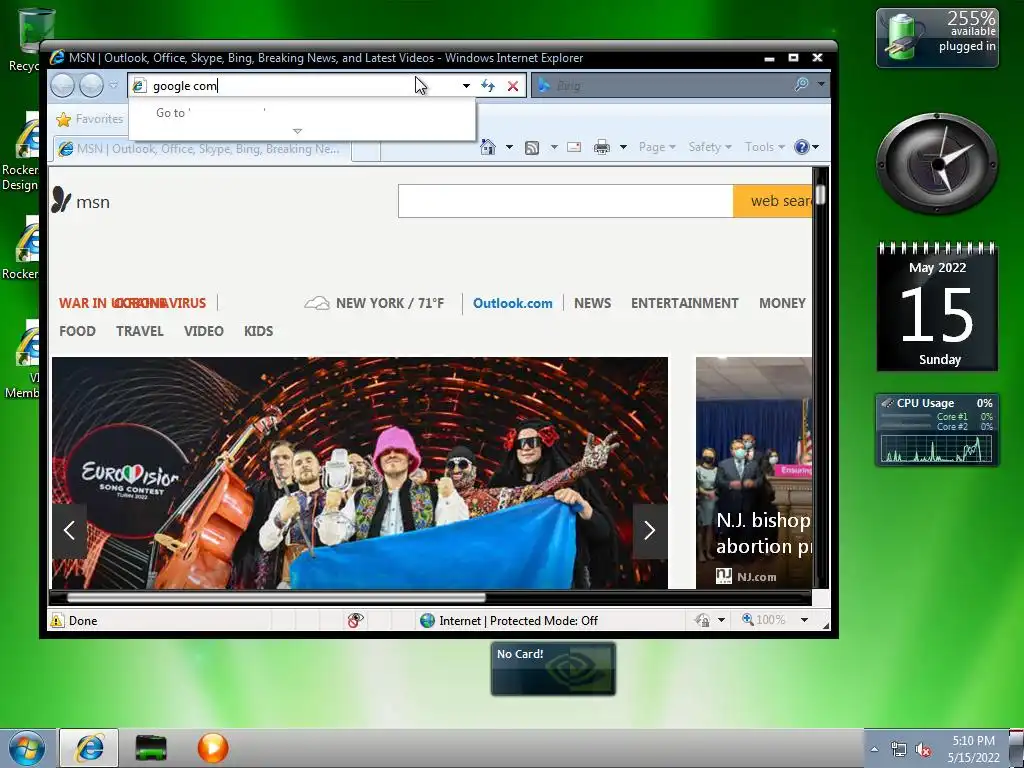Click the IE Back navigation button
1024x768 pixels.
[63, 86]
